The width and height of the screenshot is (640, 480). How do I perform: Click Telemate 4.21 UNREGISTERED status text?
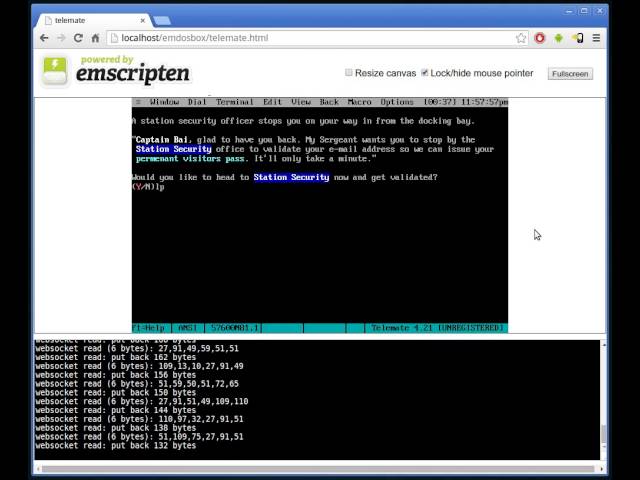pyautogui.click(x=437, y=328)
